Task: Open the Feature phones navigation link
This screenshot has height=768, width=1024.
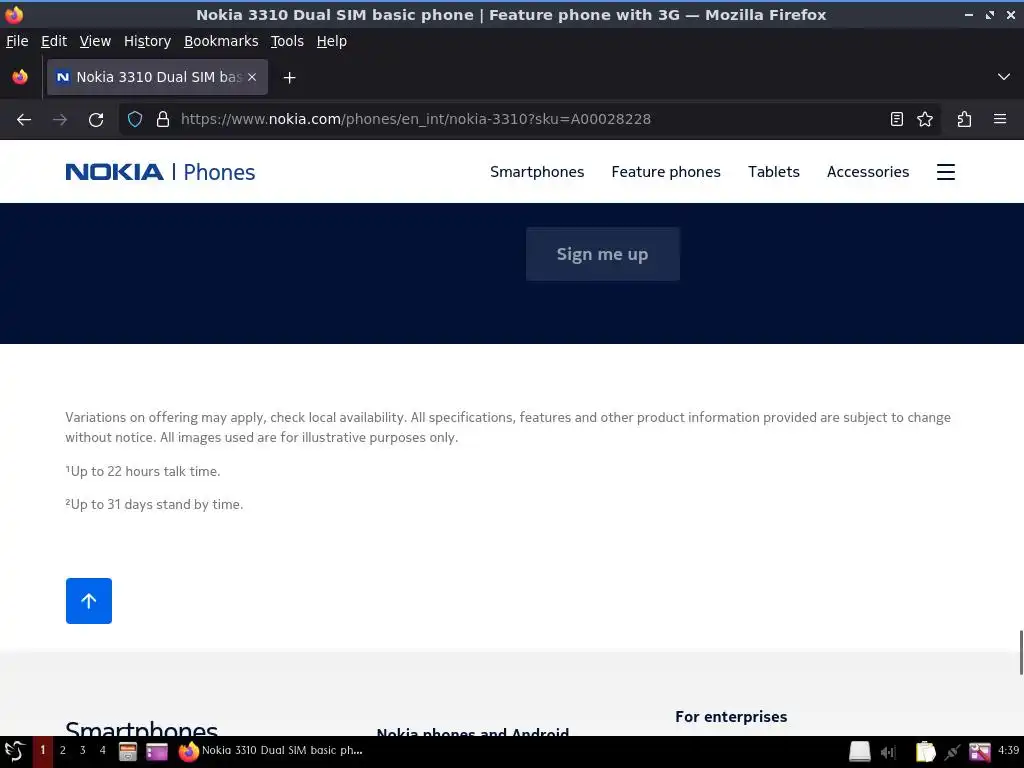Action: pyautogui.click(x=665, y=172)
